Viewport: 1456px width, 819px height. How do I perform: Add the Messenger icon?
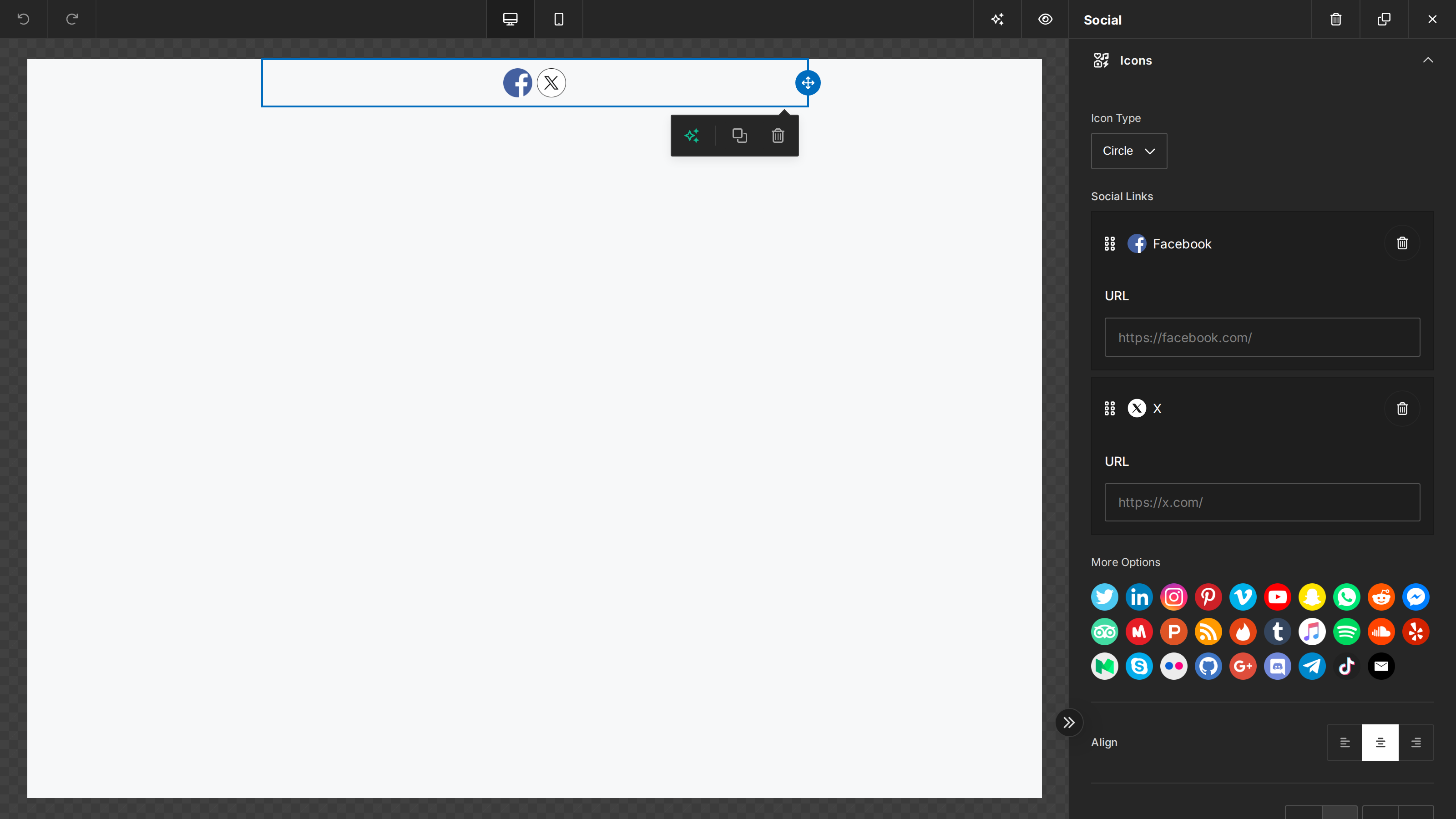(1416, 597)
